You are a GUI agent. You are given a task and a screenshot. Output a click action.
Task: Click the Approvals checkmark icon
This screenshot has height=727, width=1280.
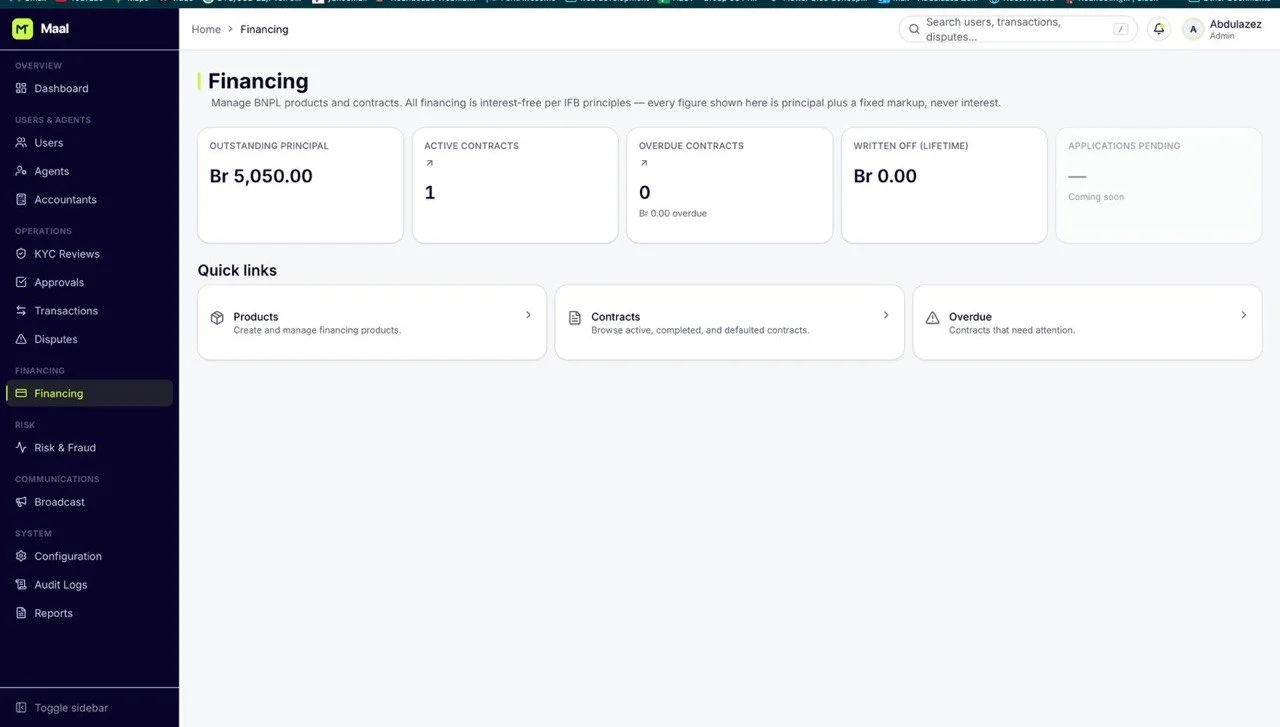(x=21, y=282)
